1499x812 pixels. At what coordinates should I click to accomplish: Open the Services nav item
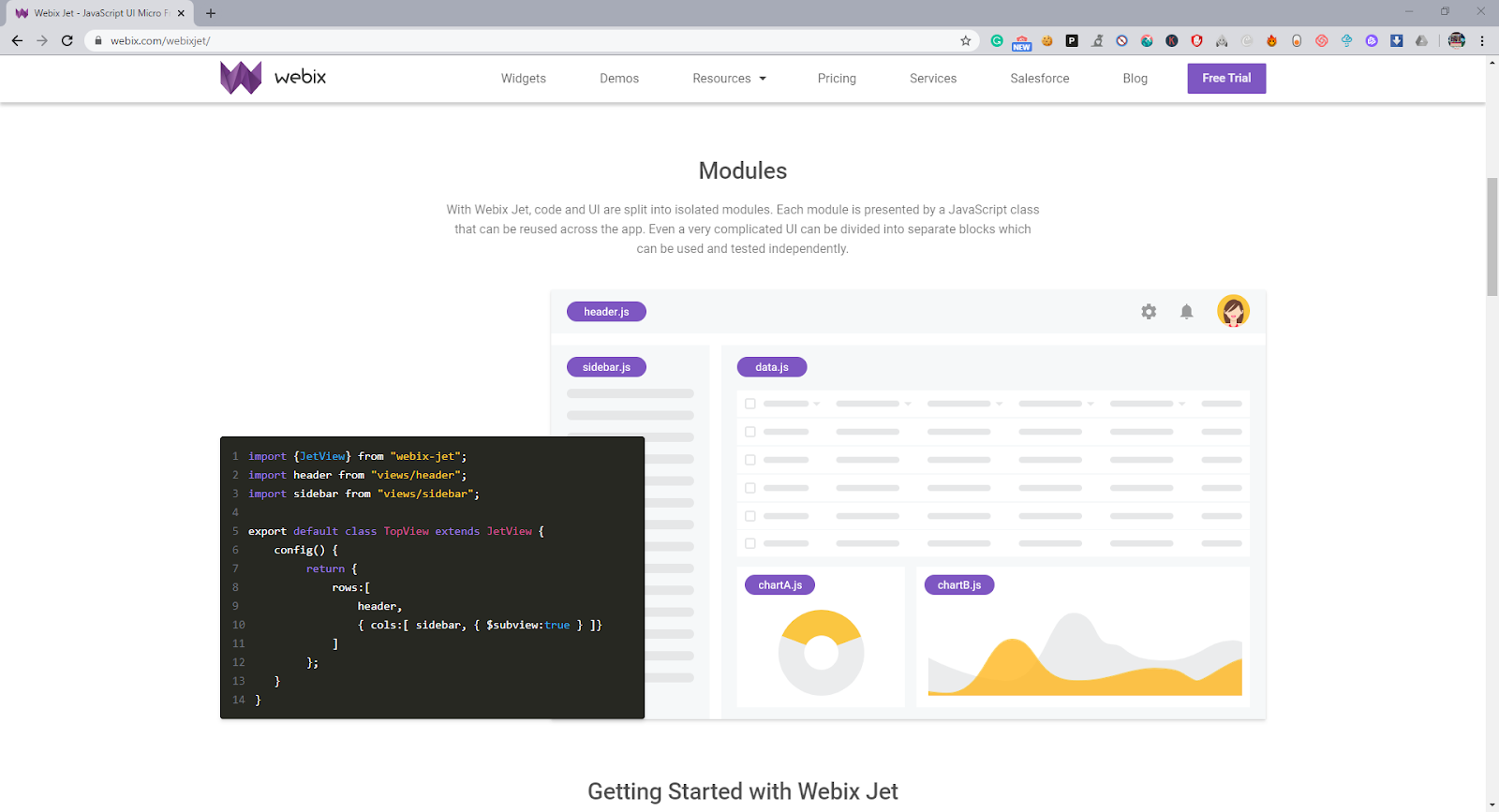(933, 79)
